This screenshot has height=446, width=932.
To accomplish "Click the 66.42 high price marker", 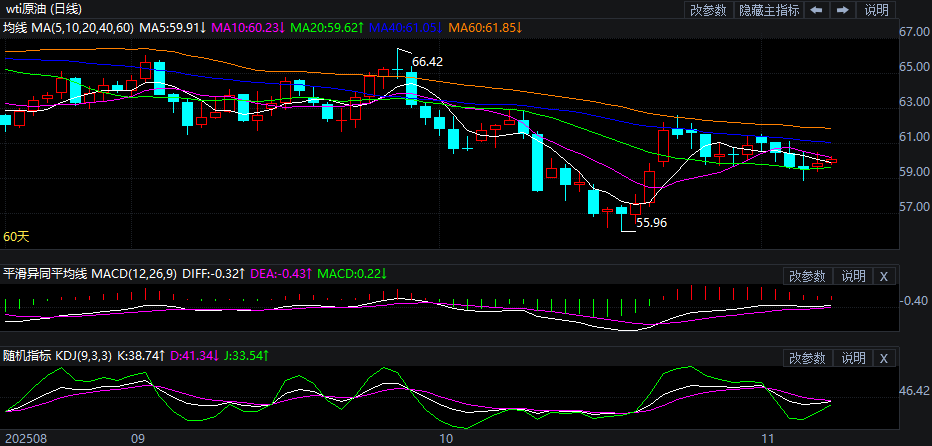I will point(427,62).
